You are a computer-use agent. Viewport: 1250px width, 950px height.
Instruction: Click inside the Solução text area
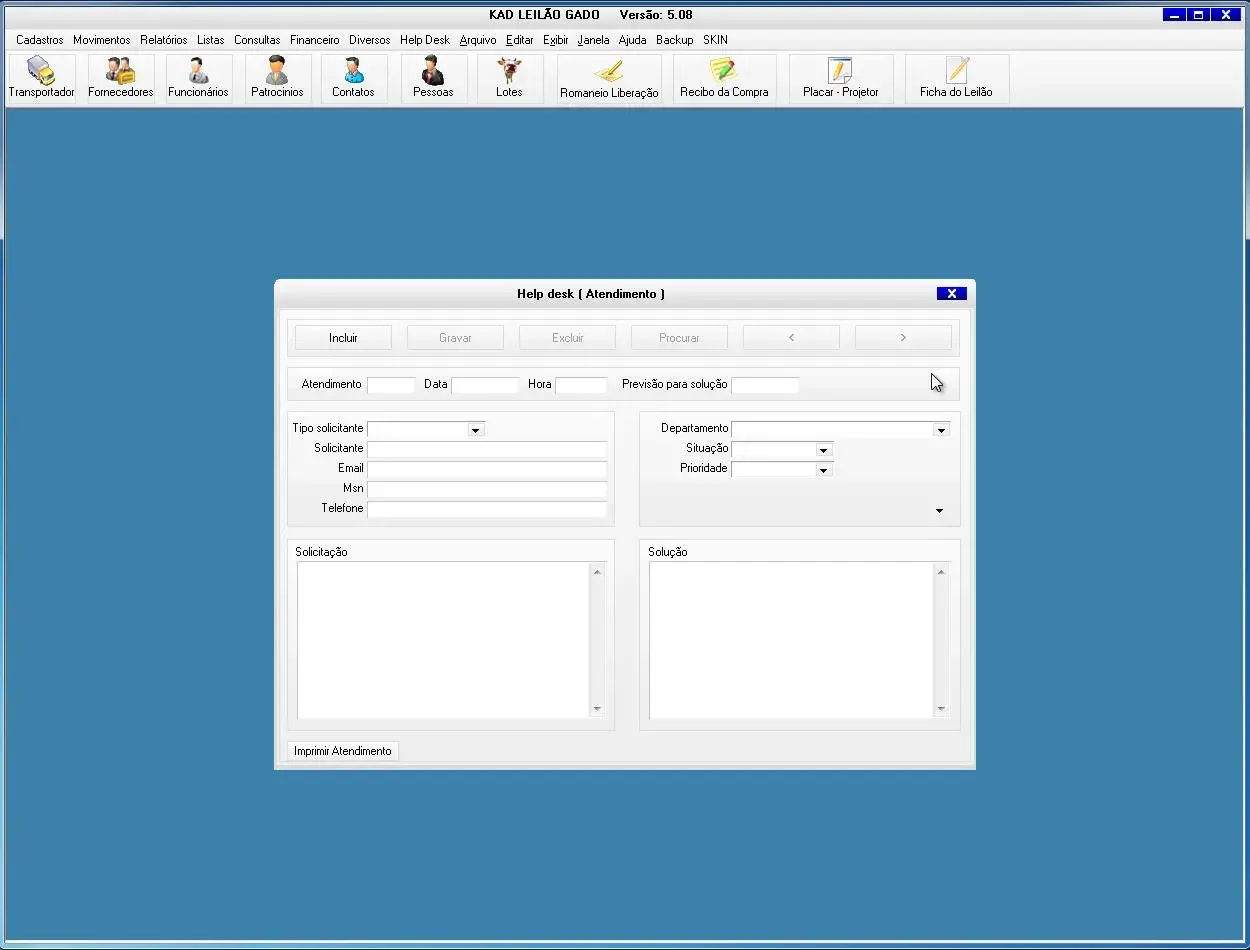[791, 640]
